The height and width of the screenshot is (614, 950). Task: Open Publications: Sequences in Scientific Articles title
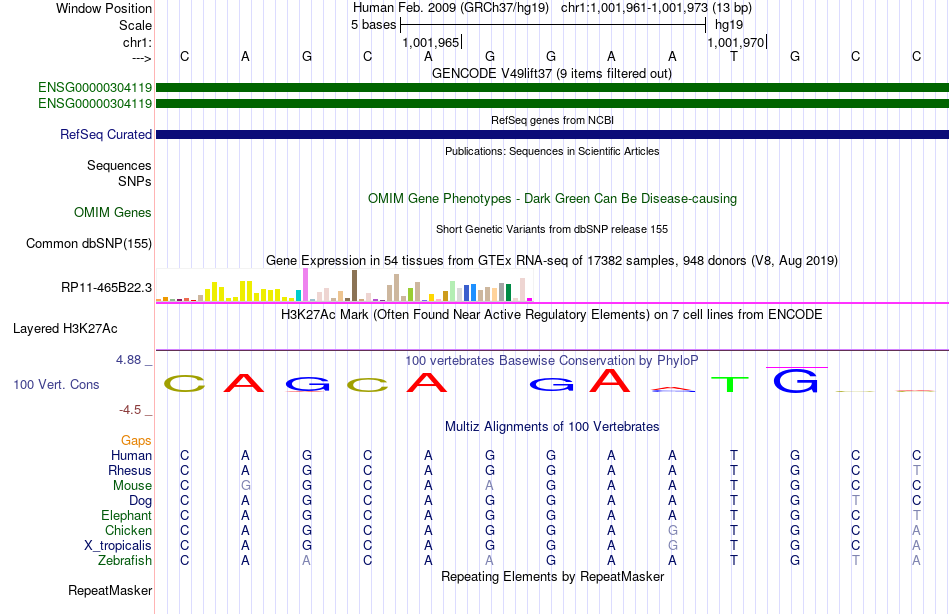point(552,151)
